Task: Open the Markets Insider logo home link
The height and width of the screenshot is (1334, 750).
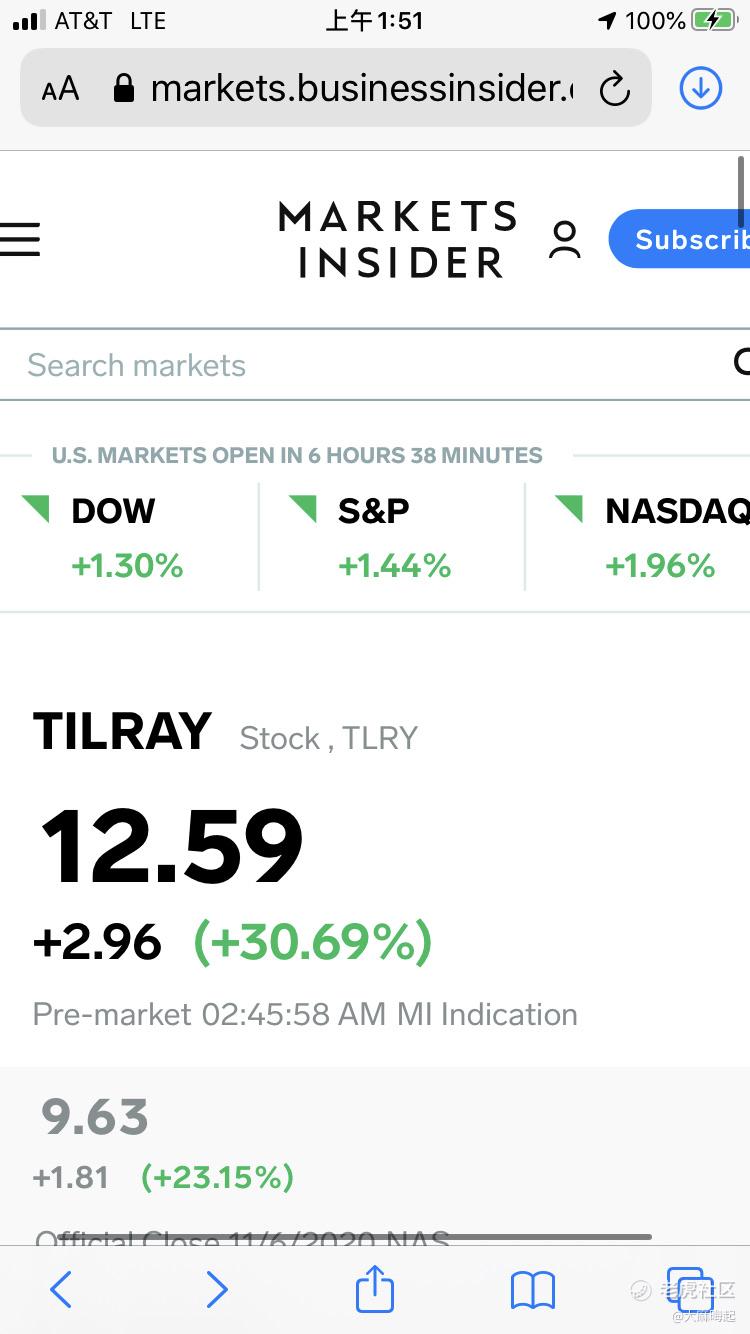Action: tap(398, 239)
